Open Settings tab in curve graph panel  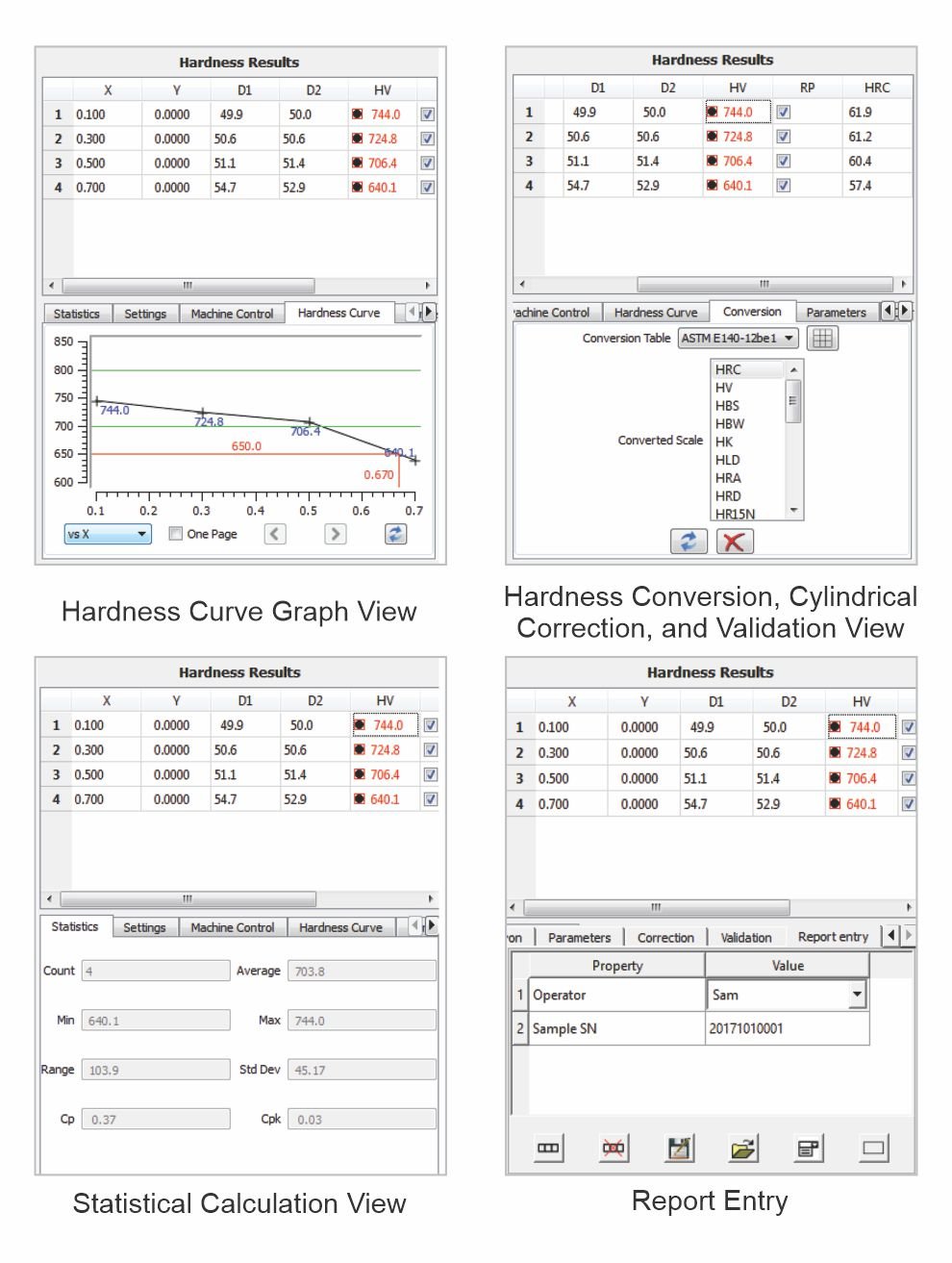click(145, 314)
